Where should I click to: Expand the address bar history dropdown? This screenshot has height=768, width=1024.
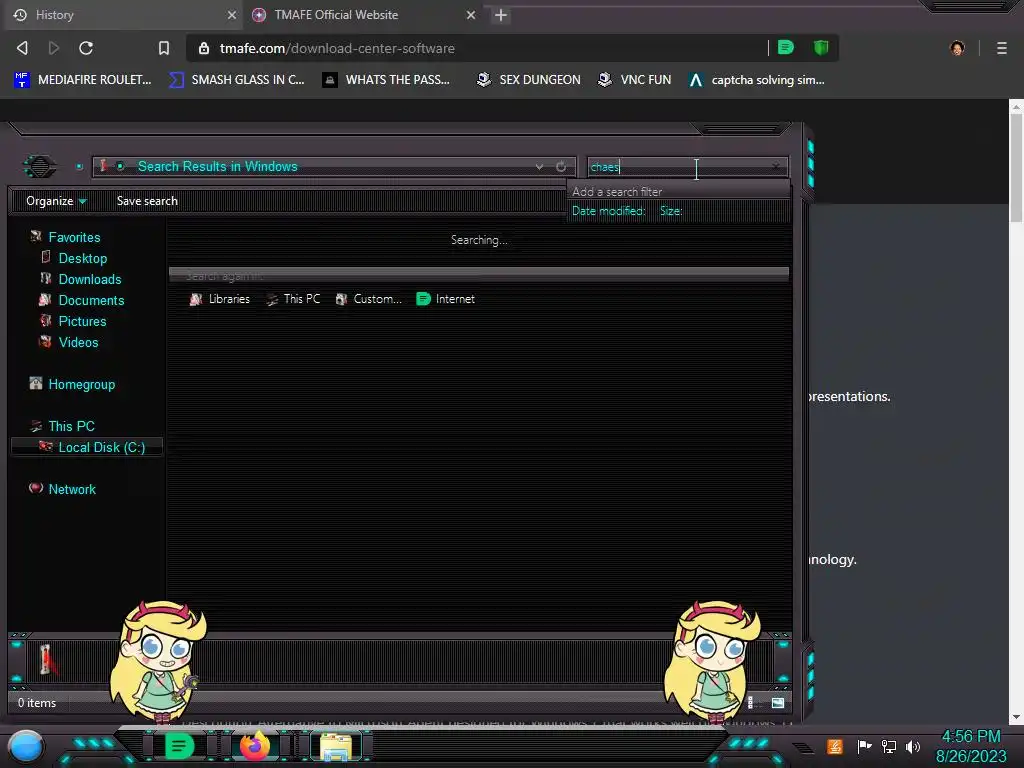[x=539, y=167]
